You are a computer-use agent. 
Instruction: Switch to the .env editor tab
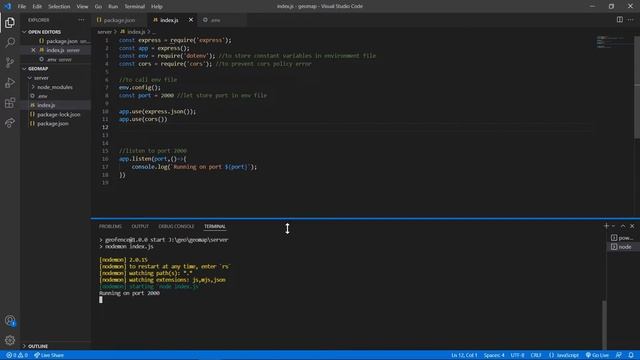(216, 20)
